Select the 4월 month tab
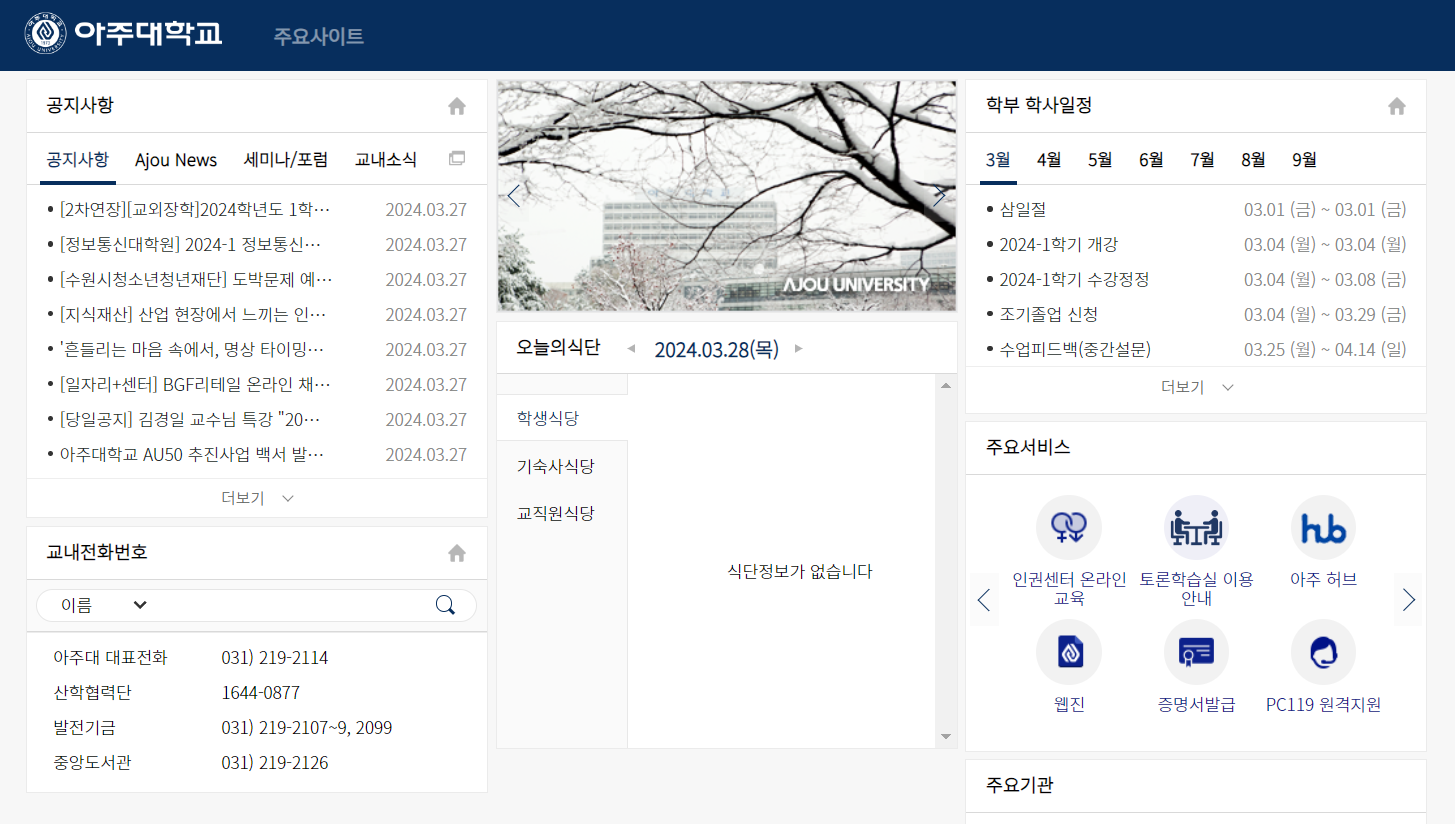The image size is (1455, 824). 1050,159
